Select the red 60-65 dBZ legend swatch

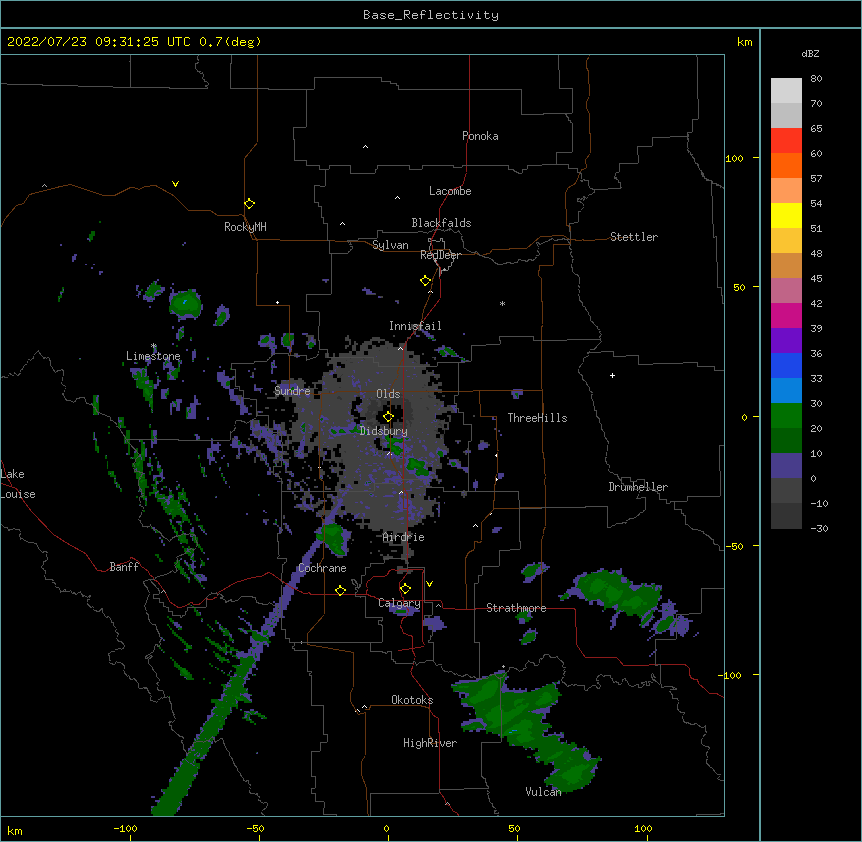coord(786,141)
